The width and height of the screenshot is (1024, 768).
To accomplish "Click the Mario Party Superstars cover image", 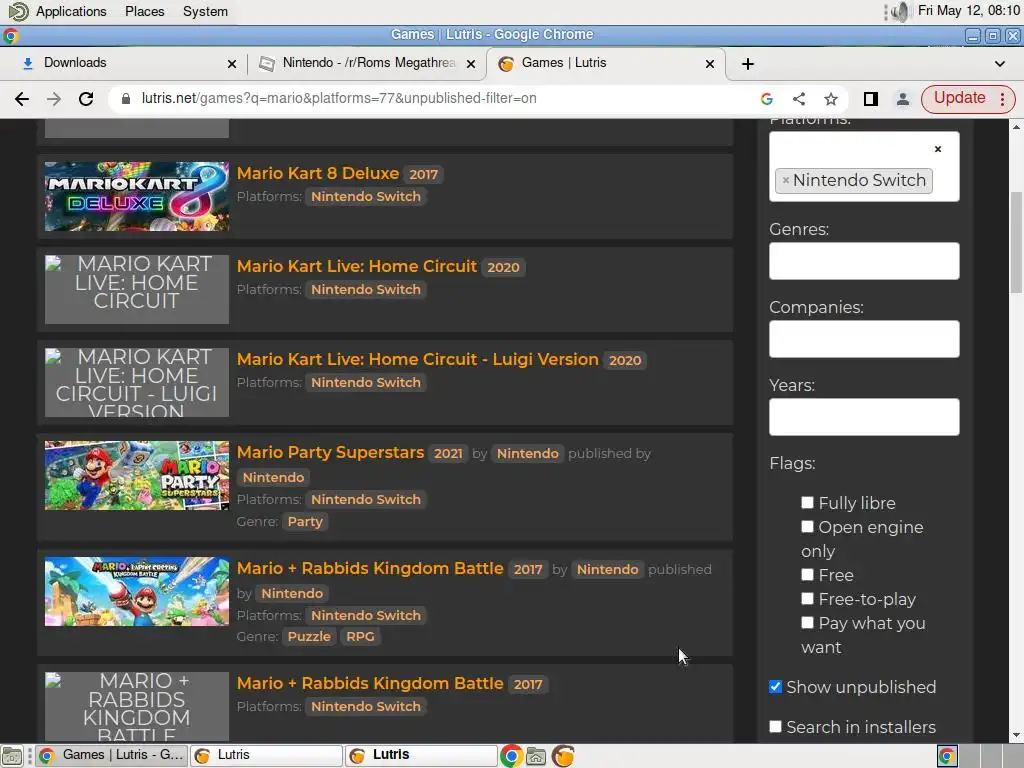I will pyautogui.click(x=136, y=475).
